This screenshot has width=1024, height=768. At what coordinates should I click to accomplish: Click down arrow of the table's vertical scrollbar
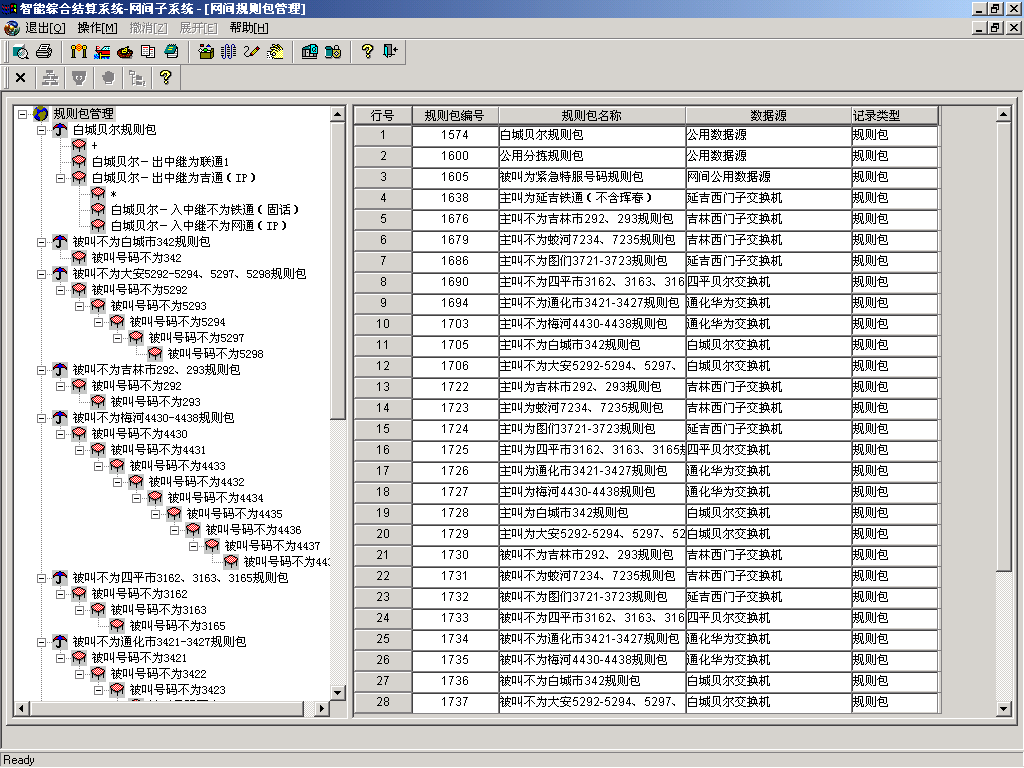coord(1005,709)
